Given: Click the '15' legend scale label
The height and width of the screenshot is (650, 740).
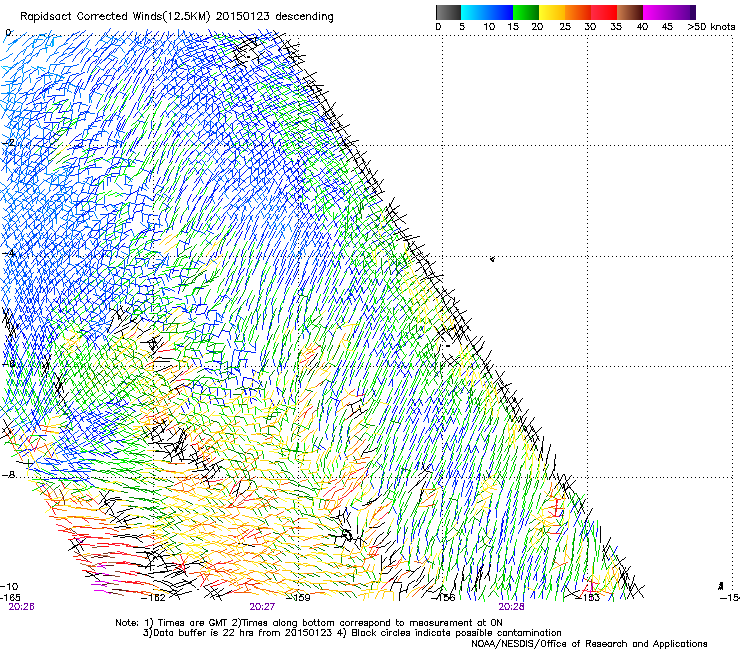Looking at the screenshot, I should 513,27.
